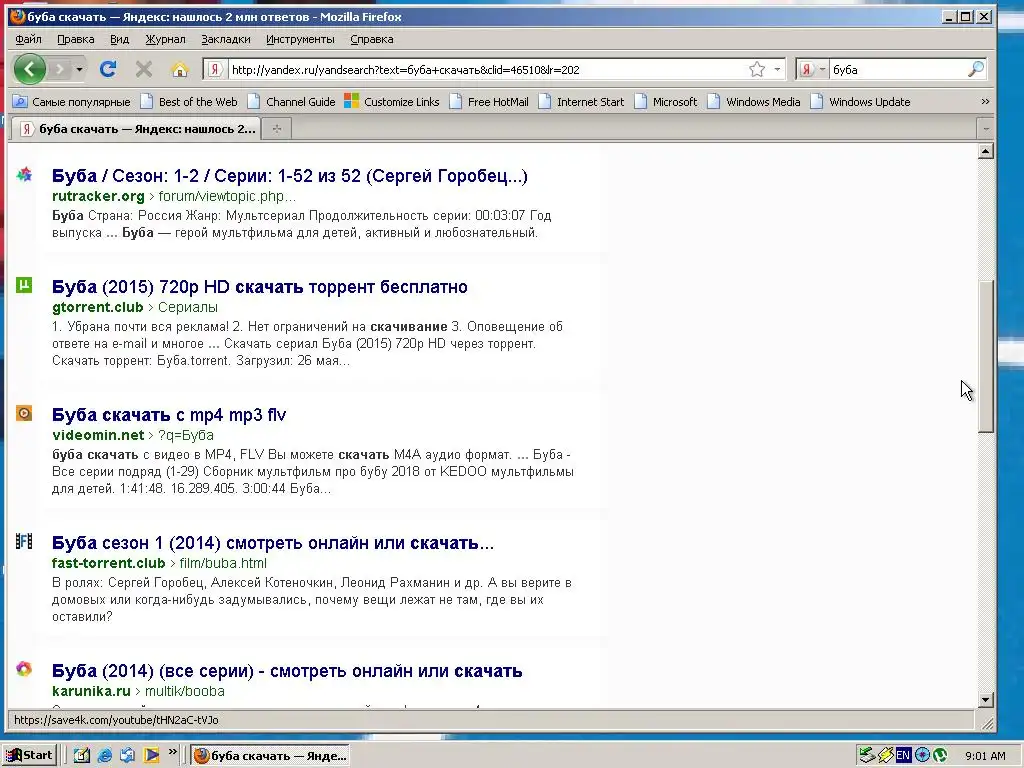Click the Firefox taskbar button буба скачать
1024x768 pixels.
coord(270,756)
